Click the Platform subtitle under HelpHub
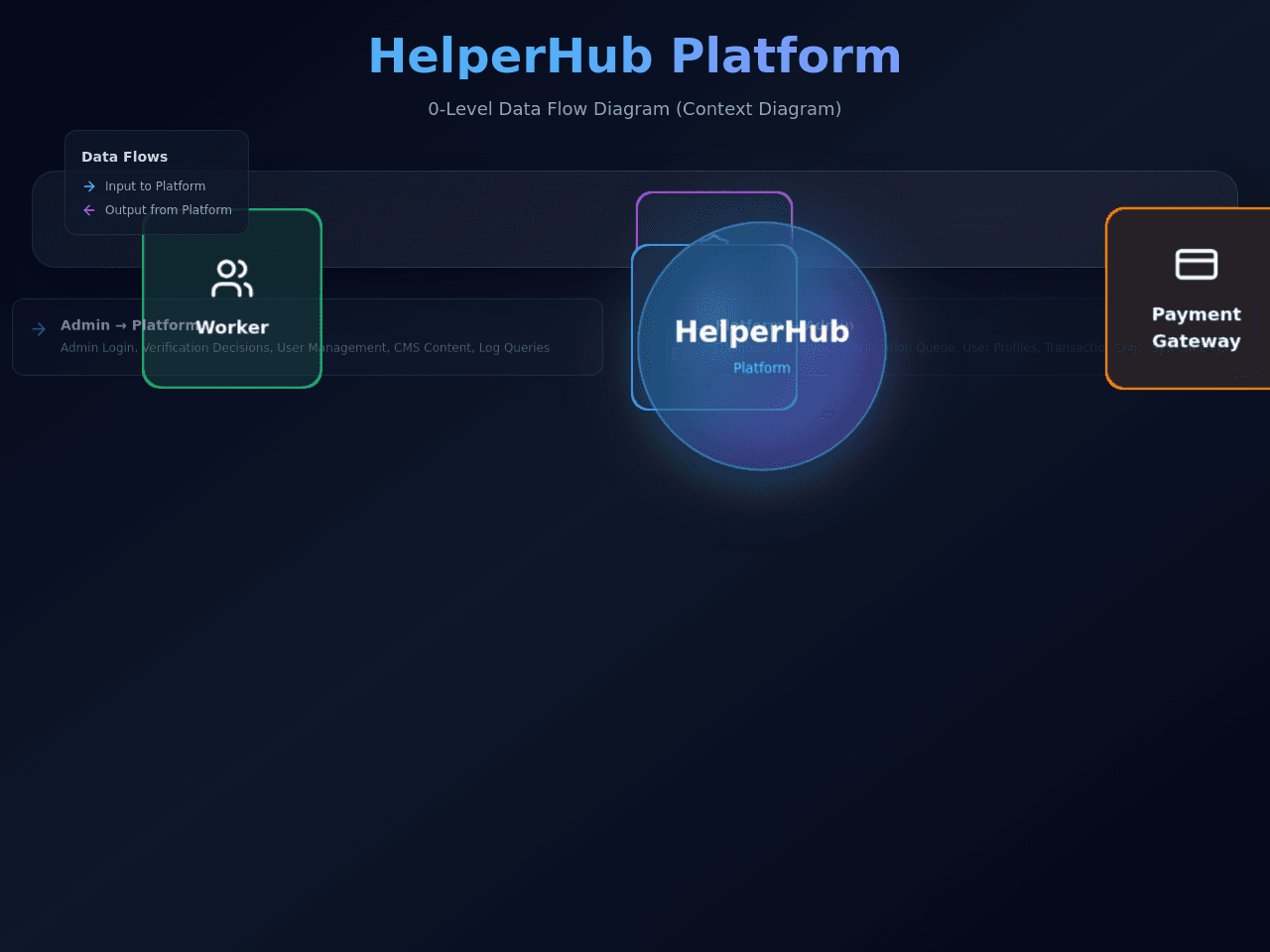Viewport: 1270px width, 952px height. coord(762,368)
